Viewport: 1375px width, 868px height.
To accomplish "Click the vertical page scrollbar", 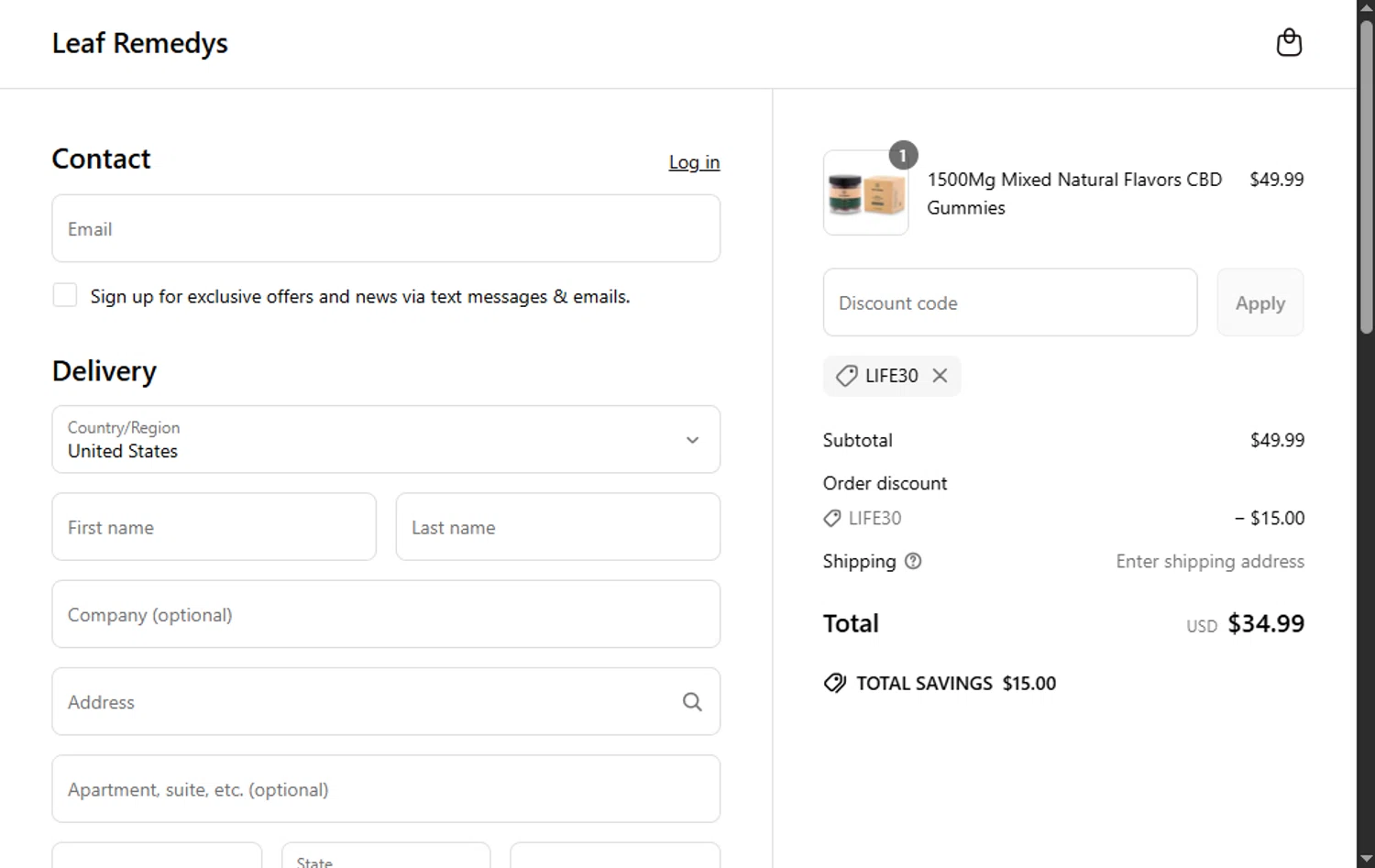I will [x=1366, y=176].
